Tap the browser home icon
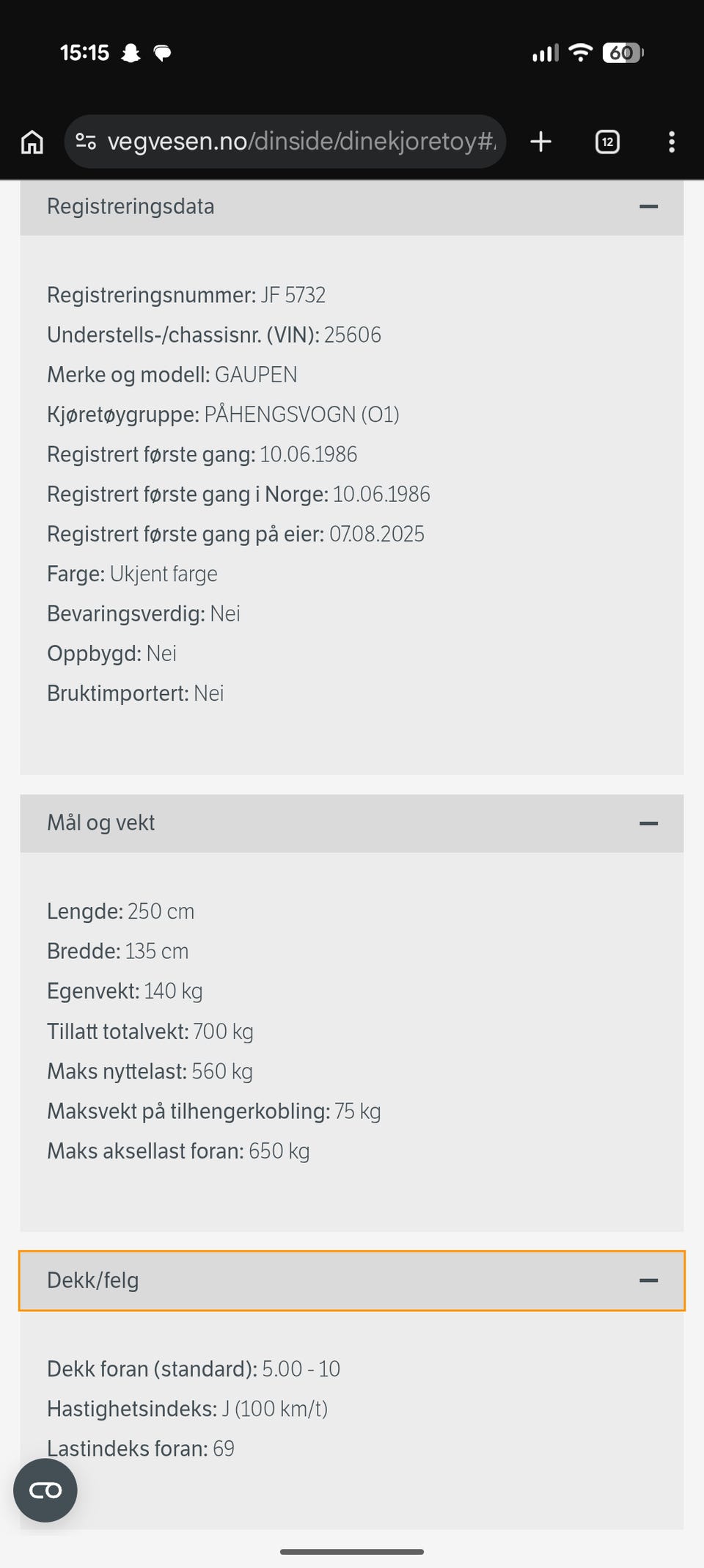 click(x=32, y=142)
